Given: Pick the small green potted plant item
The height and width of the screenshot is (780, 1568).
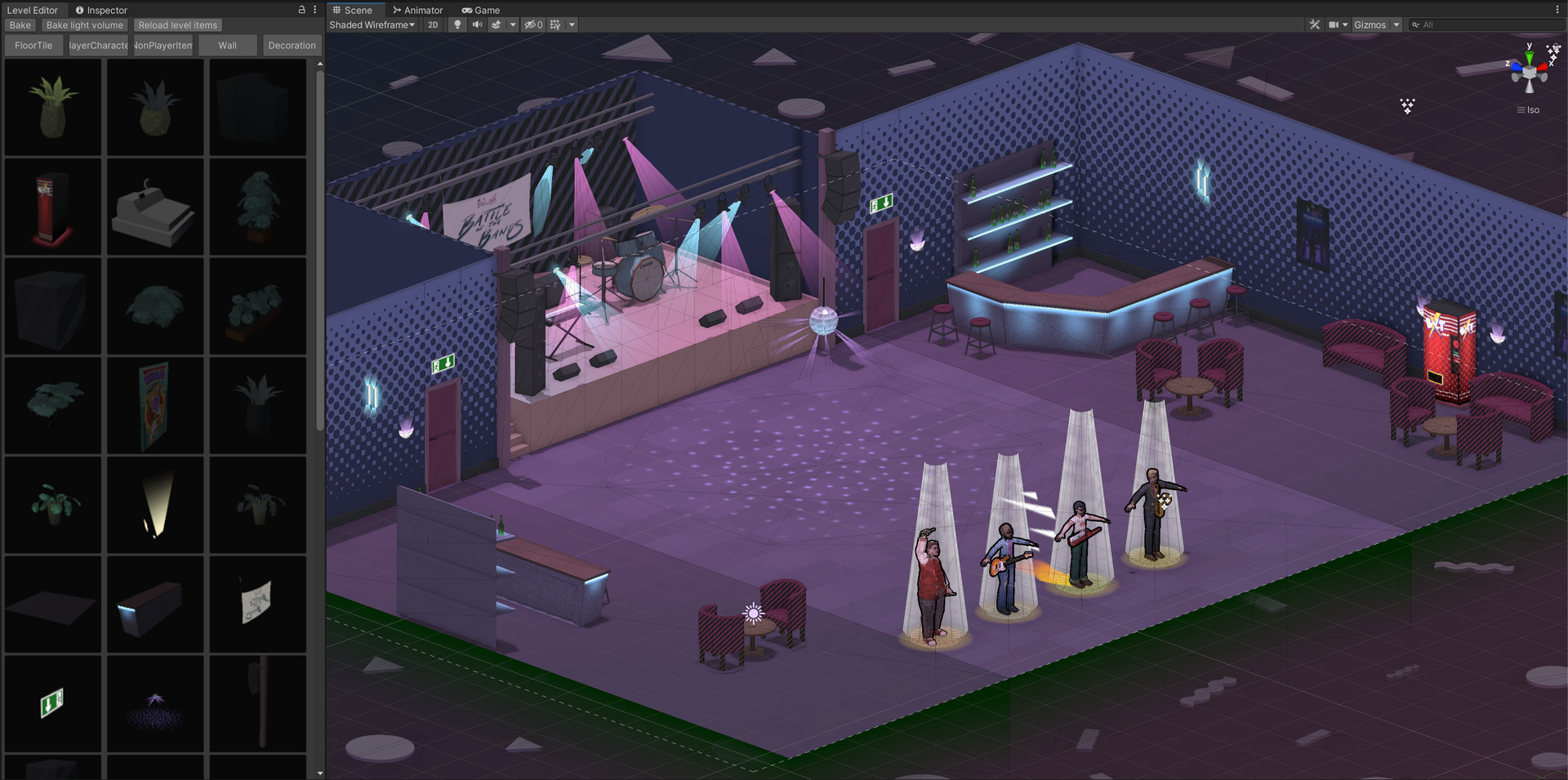Looking at the screenshot, I should 53,505.
